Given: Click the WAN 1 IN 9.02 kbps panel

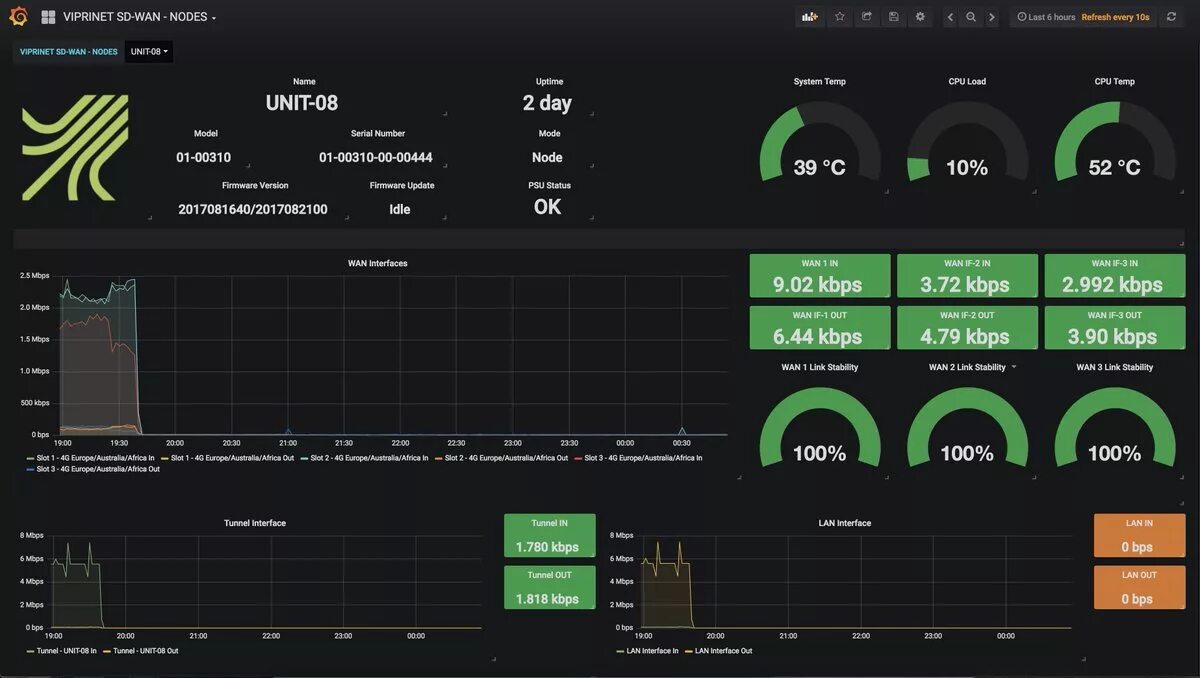Looking at the screenshot, I should [x=820, y=276].
